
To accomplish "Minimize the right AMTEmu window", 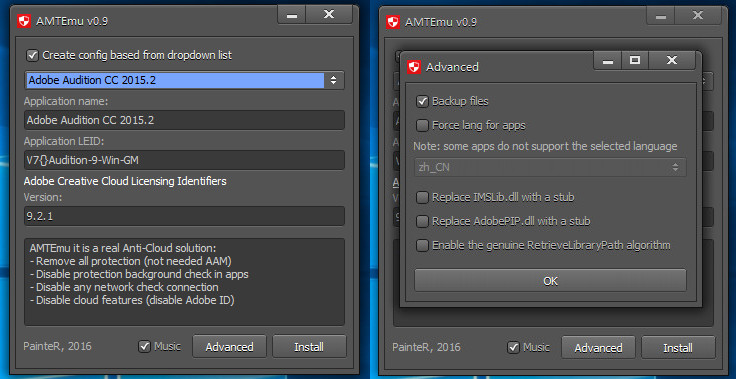I will pyautogui.click(x=661, y=15).
